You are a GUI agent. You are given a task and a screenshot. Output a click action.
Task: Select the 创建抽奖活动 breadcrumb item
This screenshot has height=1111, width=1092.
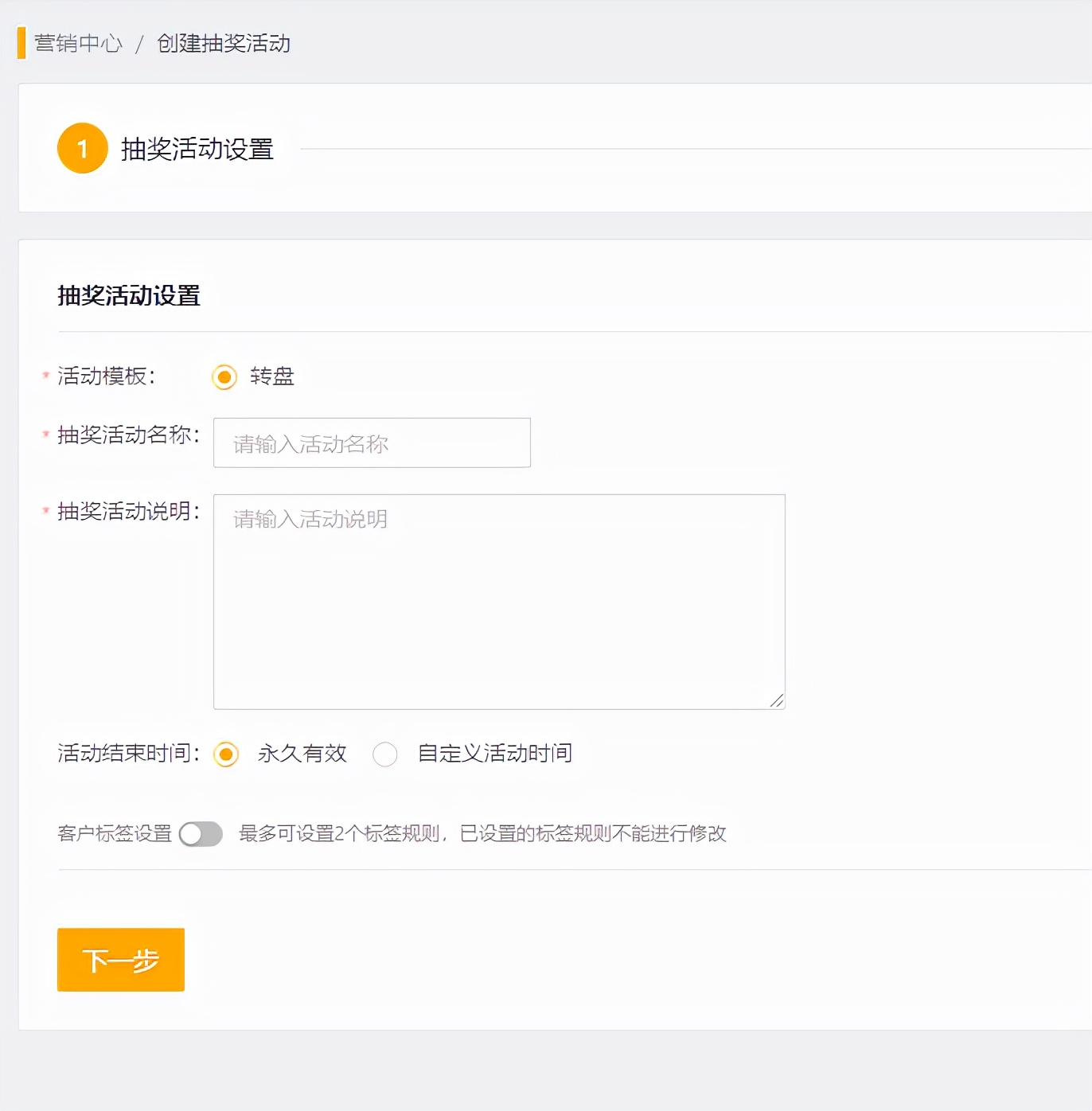[224, 45]
